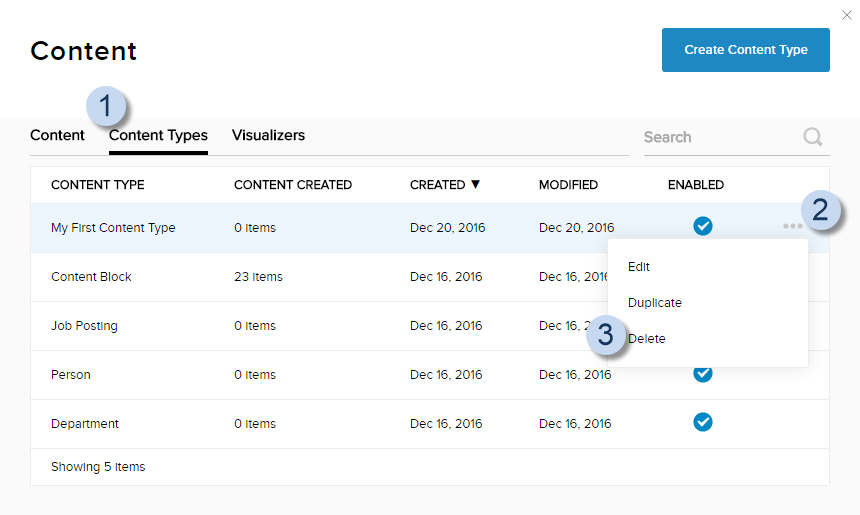860x515 pixels.
Task: Choose Delete from the context menu
Action: point(647,339)
